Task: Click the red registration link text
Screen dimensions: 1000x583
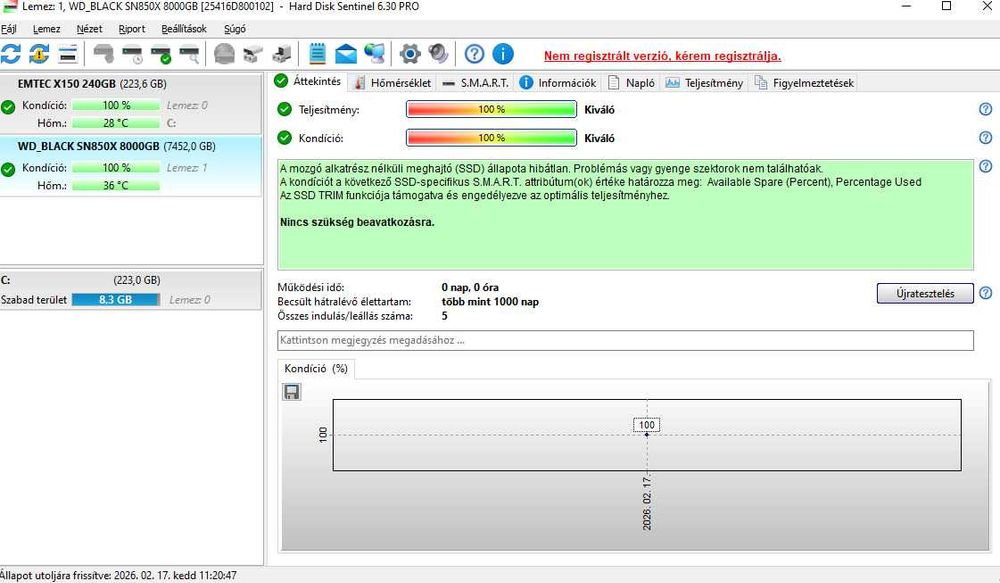Action: [x=662, y=56]
